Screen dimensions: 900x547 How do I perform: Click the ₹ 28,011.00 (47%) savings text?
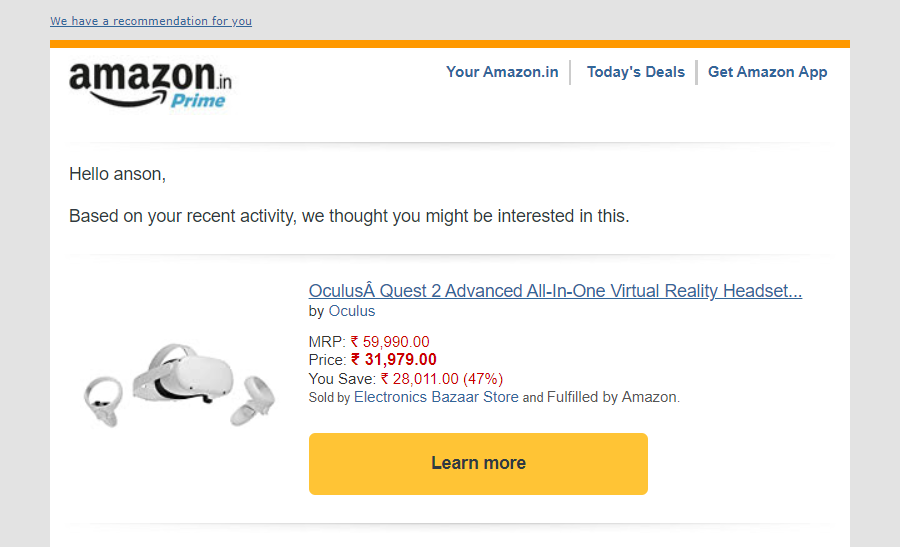click(441, 378)
